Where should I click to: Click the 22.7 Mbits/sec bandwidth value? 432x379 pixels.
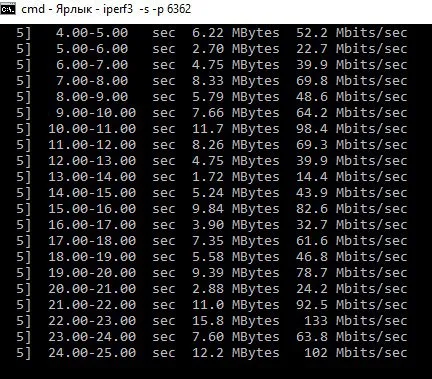coord(351,49)
